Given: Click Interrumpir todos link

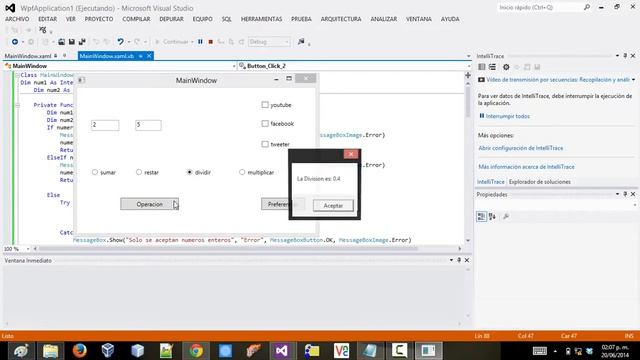Looking at the screenshot, I should (x=508, y=116).
